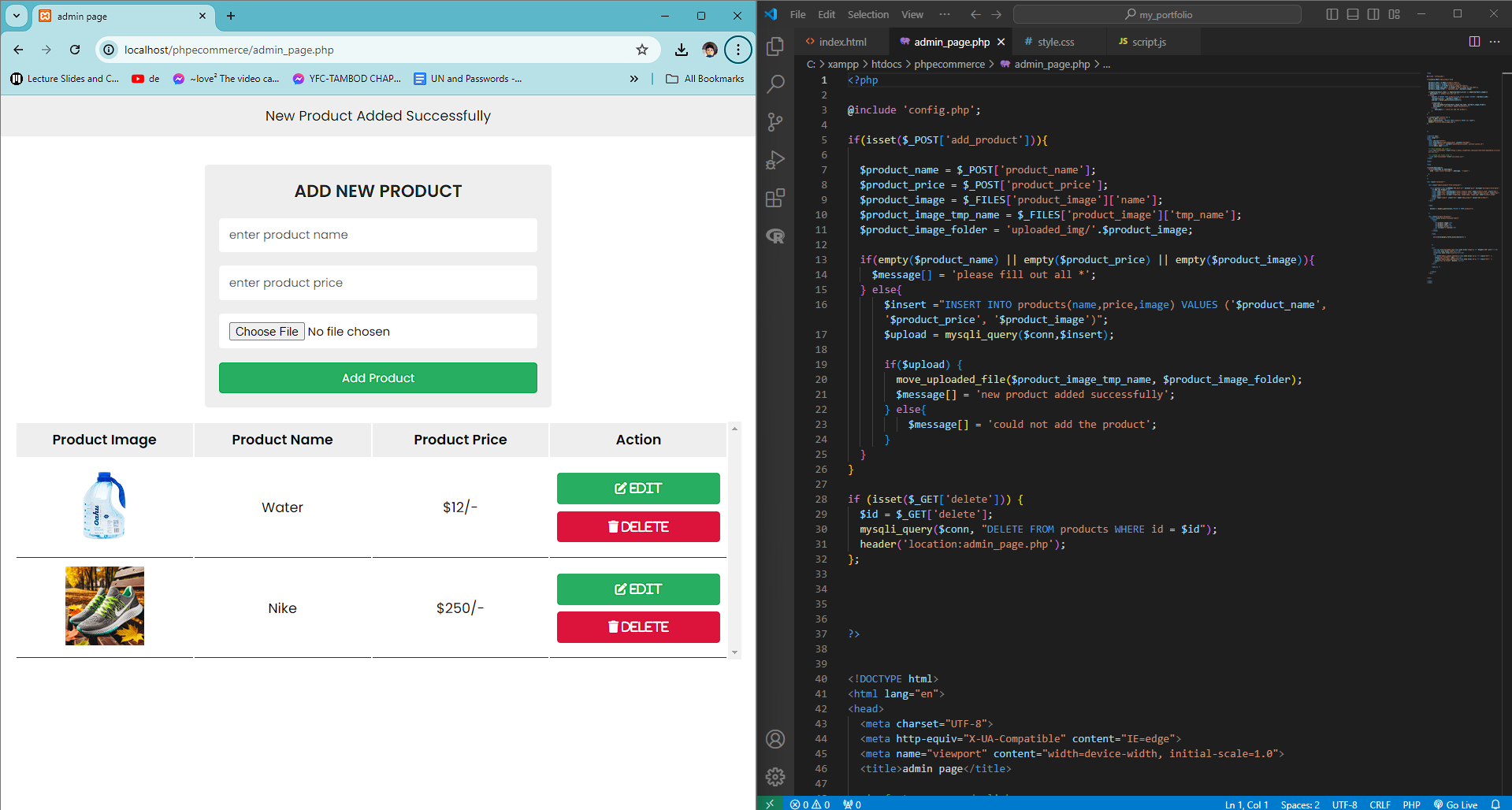View site information for localhost
Viewport: 1512px width, 810px height.
coord(109,50)
